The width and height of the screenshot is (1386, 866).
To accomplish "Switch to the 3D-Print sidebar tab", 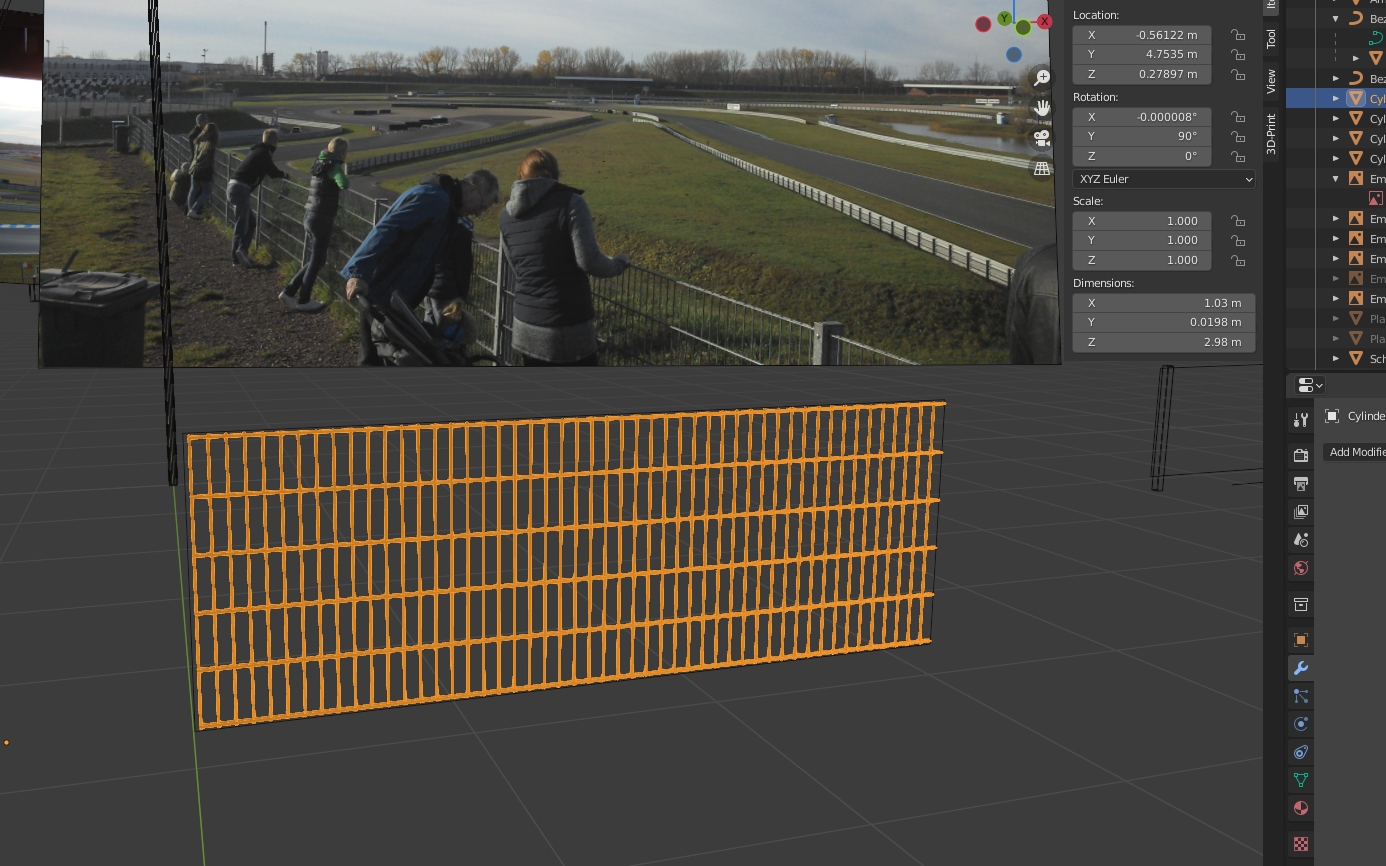I will point(1271,133).
